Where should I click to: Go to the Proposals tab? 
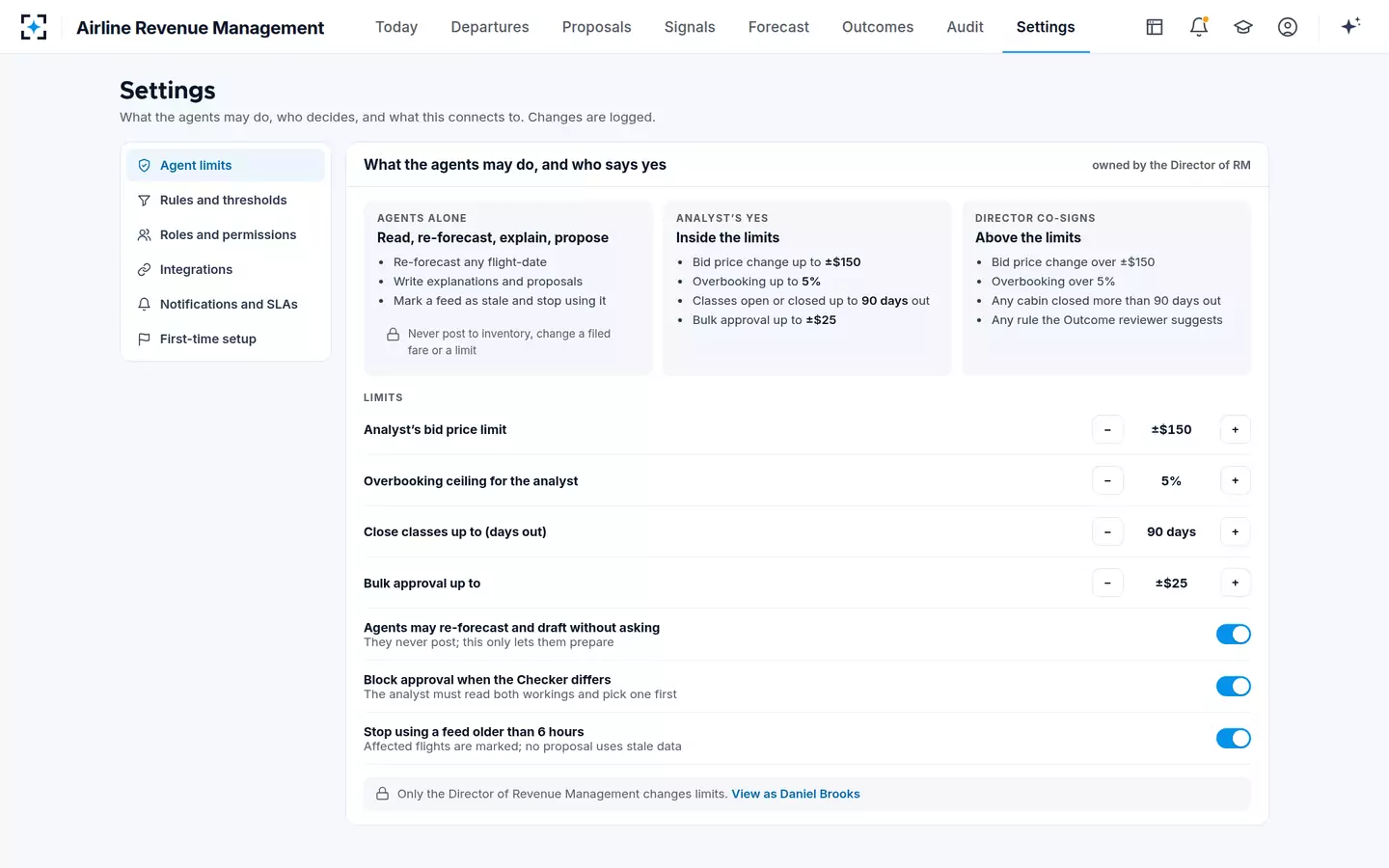(x=596, y=27)
